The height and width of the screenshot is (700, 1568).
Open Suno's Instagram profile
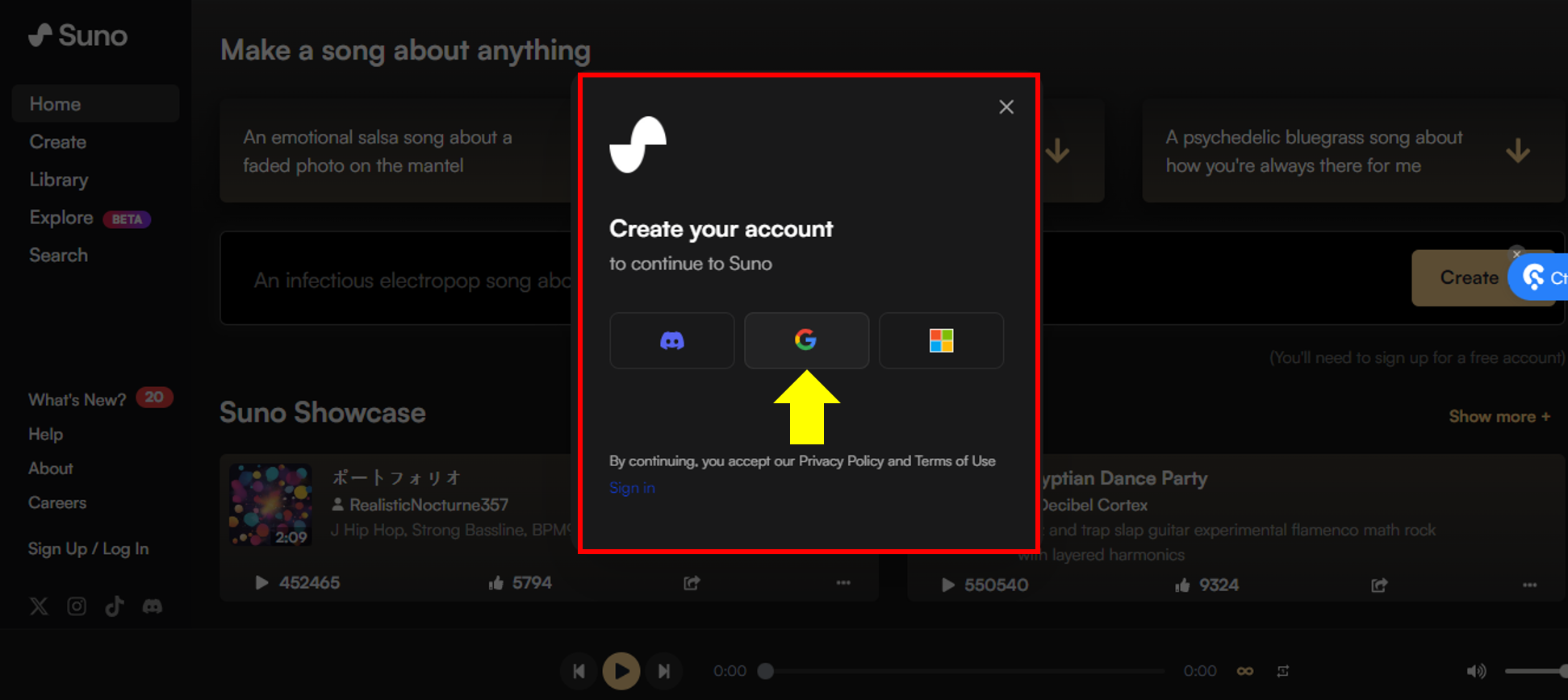(x=77, y=606)
